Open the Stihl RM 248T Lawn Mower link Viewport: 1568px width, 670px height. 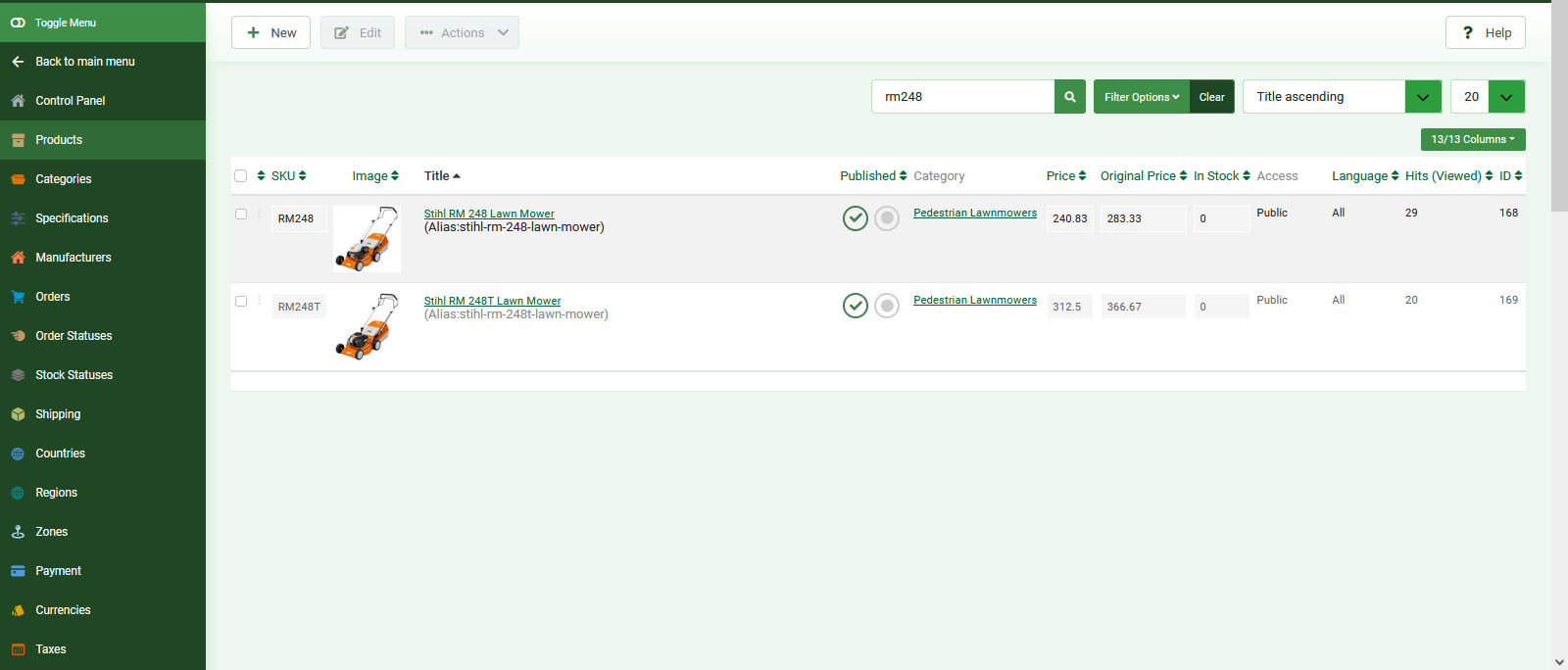coord(492,301)
